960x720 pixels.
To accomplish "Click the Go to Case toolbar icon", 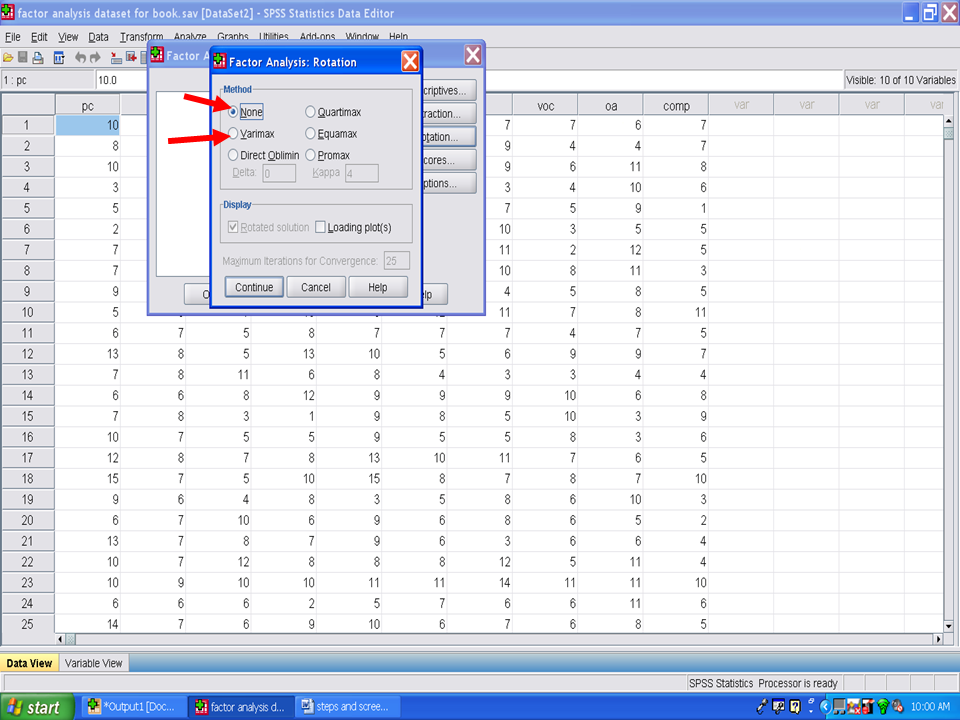I will click(116, 57).
